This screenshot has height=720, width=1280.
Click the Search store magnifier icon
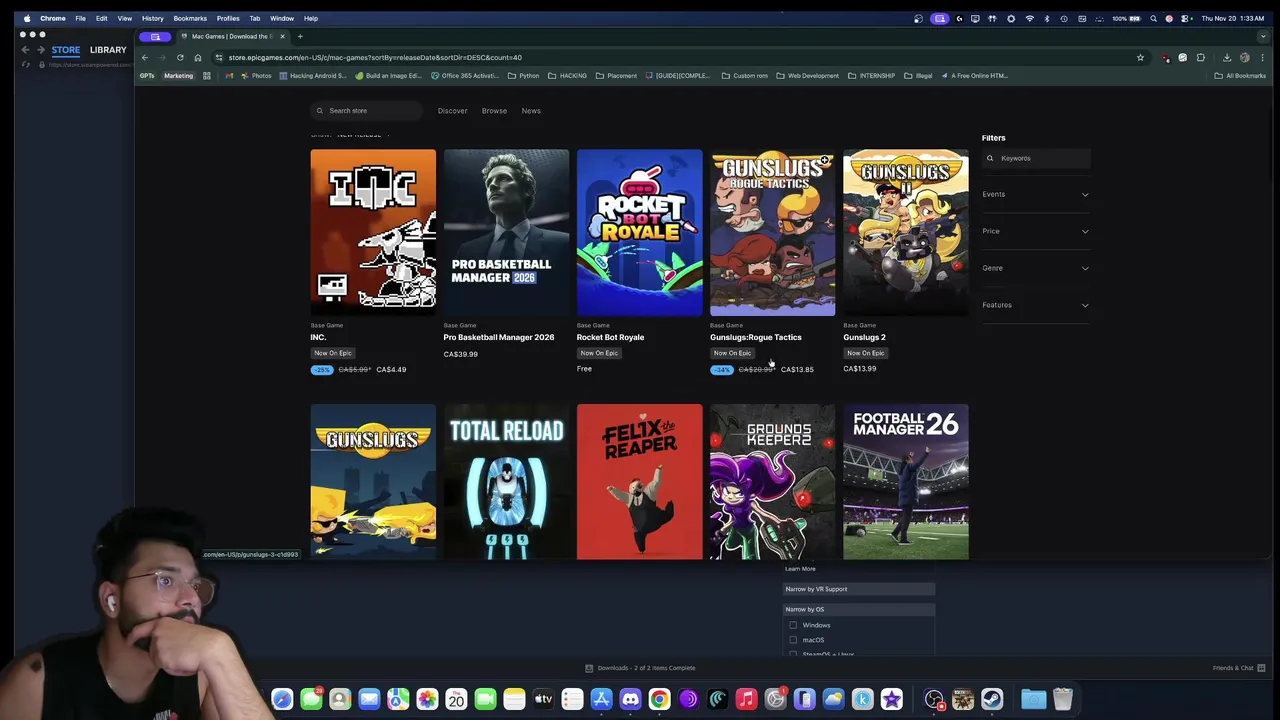click(x=320, y=111)
